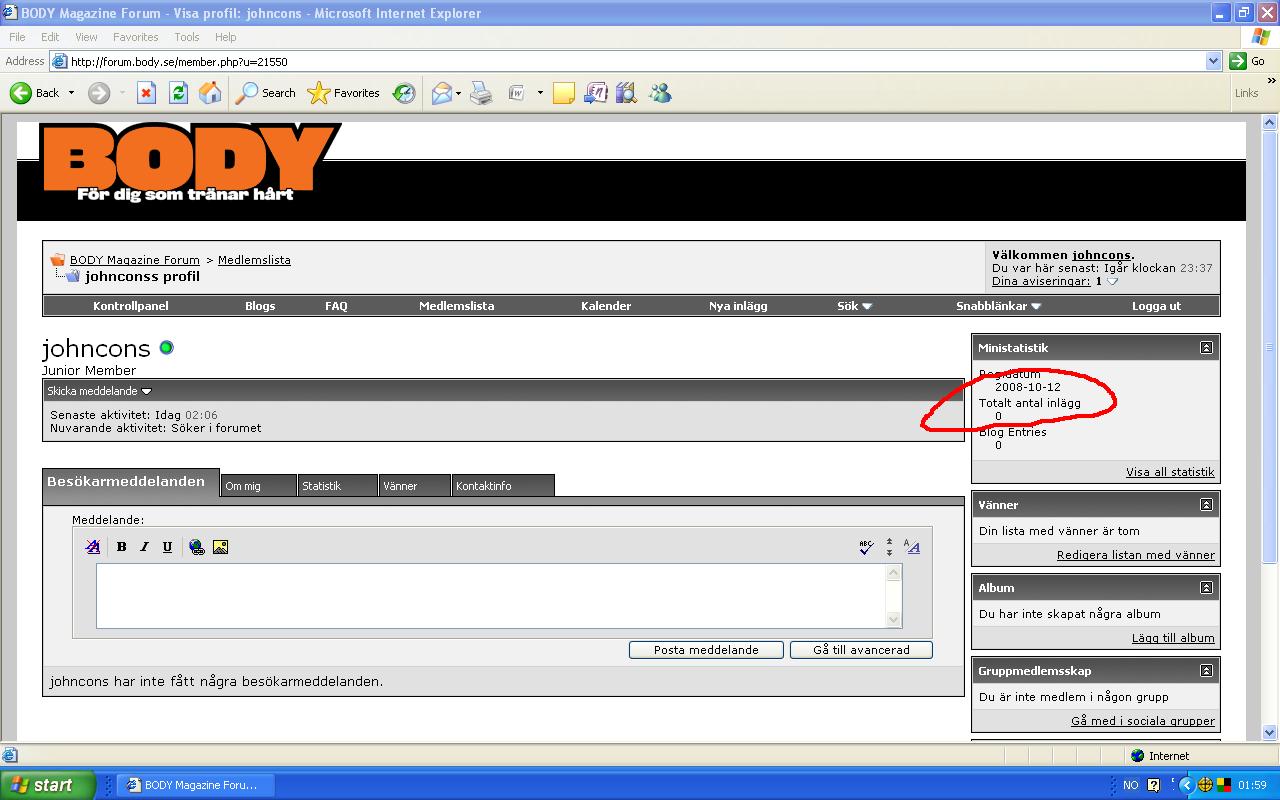
Task: Open the Edit menu
Action: pos(50,37)
